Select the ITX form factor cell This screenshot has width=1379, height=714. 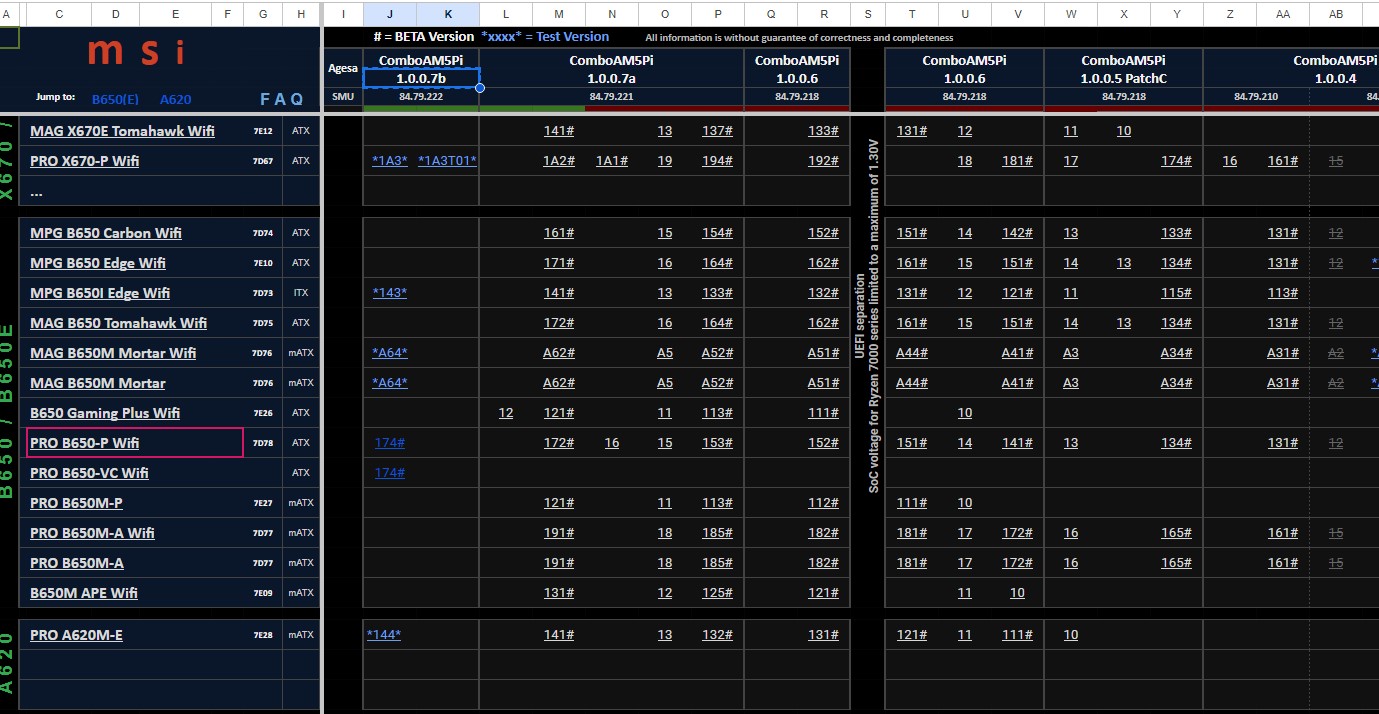(301, 293)
